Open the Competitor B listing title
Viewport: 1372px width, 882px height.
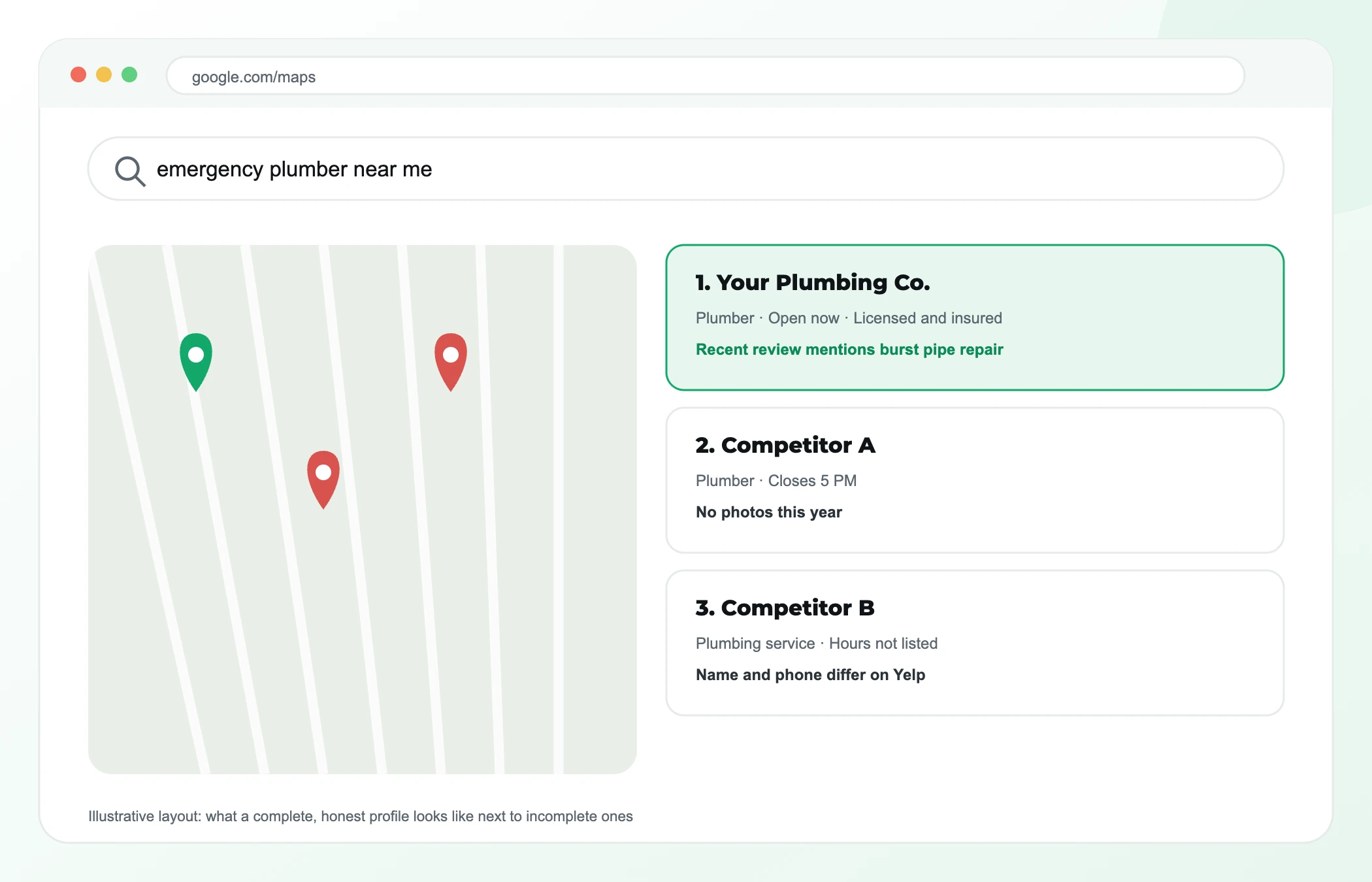[x=785, y=608]
